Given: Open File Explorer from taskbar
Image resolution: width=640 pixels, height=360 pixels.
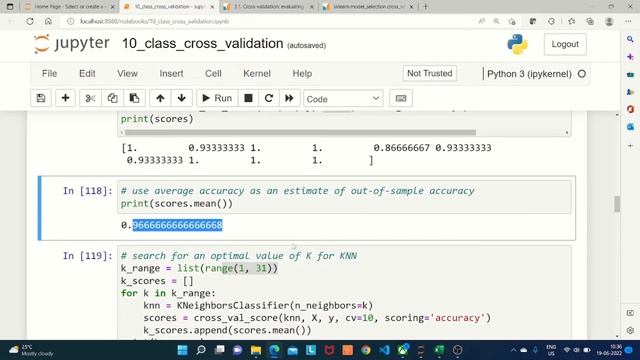Looking at the screenshot, I should (256, 350).
